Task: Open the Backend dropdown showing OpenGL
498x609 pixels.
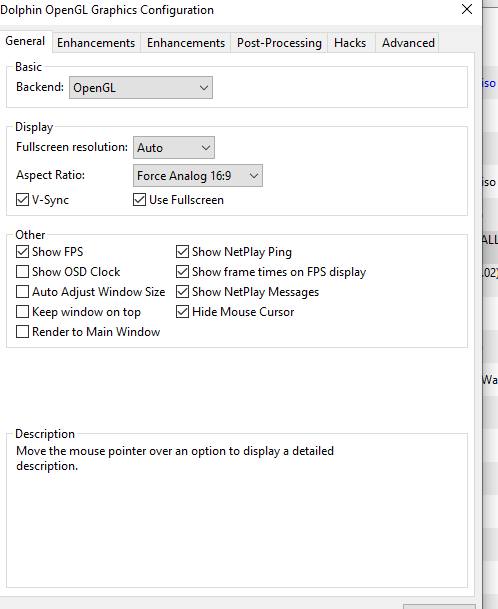Action: (141, 88)
